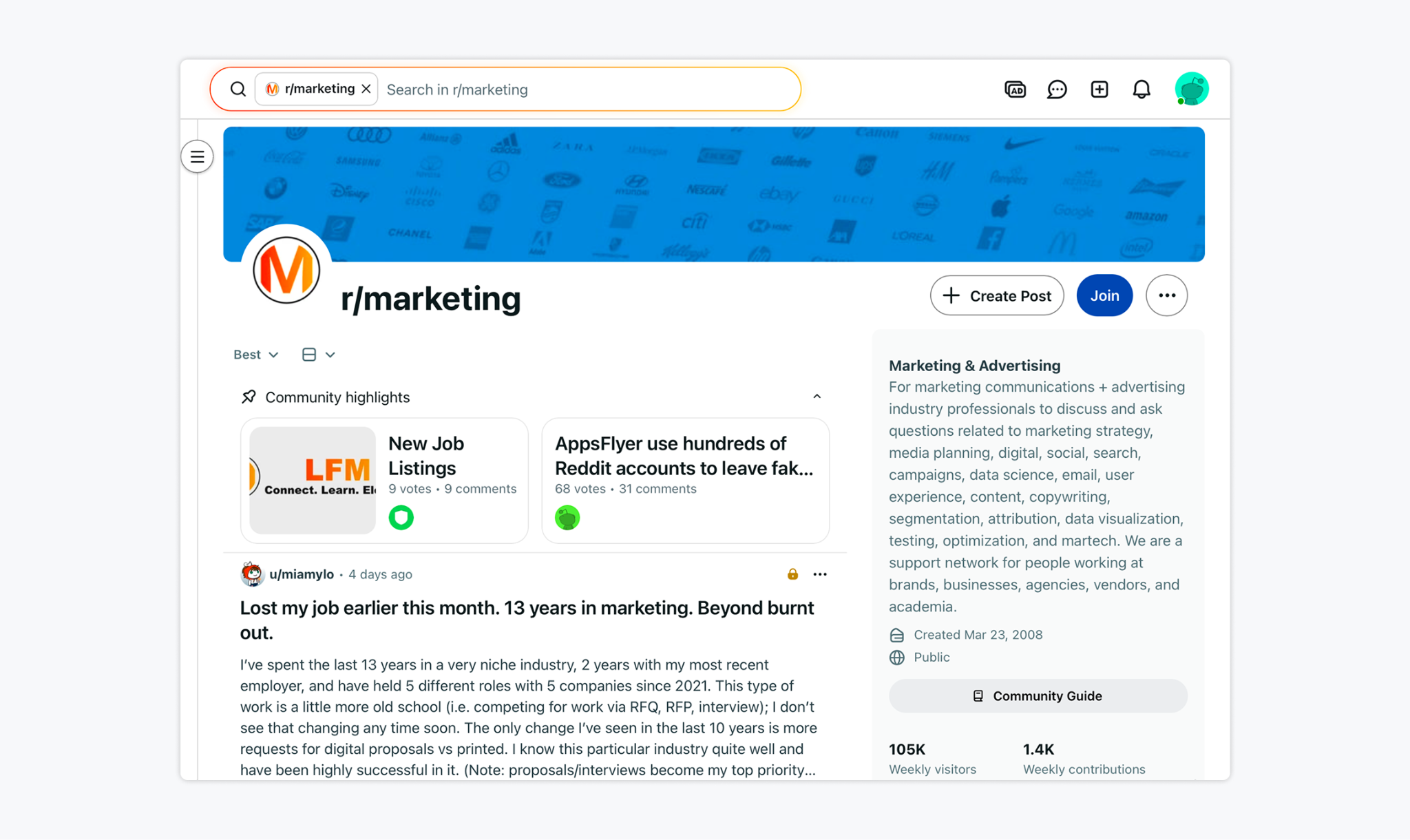
Task: Open the hamburger sidebar menu
Action: (197, 157)
